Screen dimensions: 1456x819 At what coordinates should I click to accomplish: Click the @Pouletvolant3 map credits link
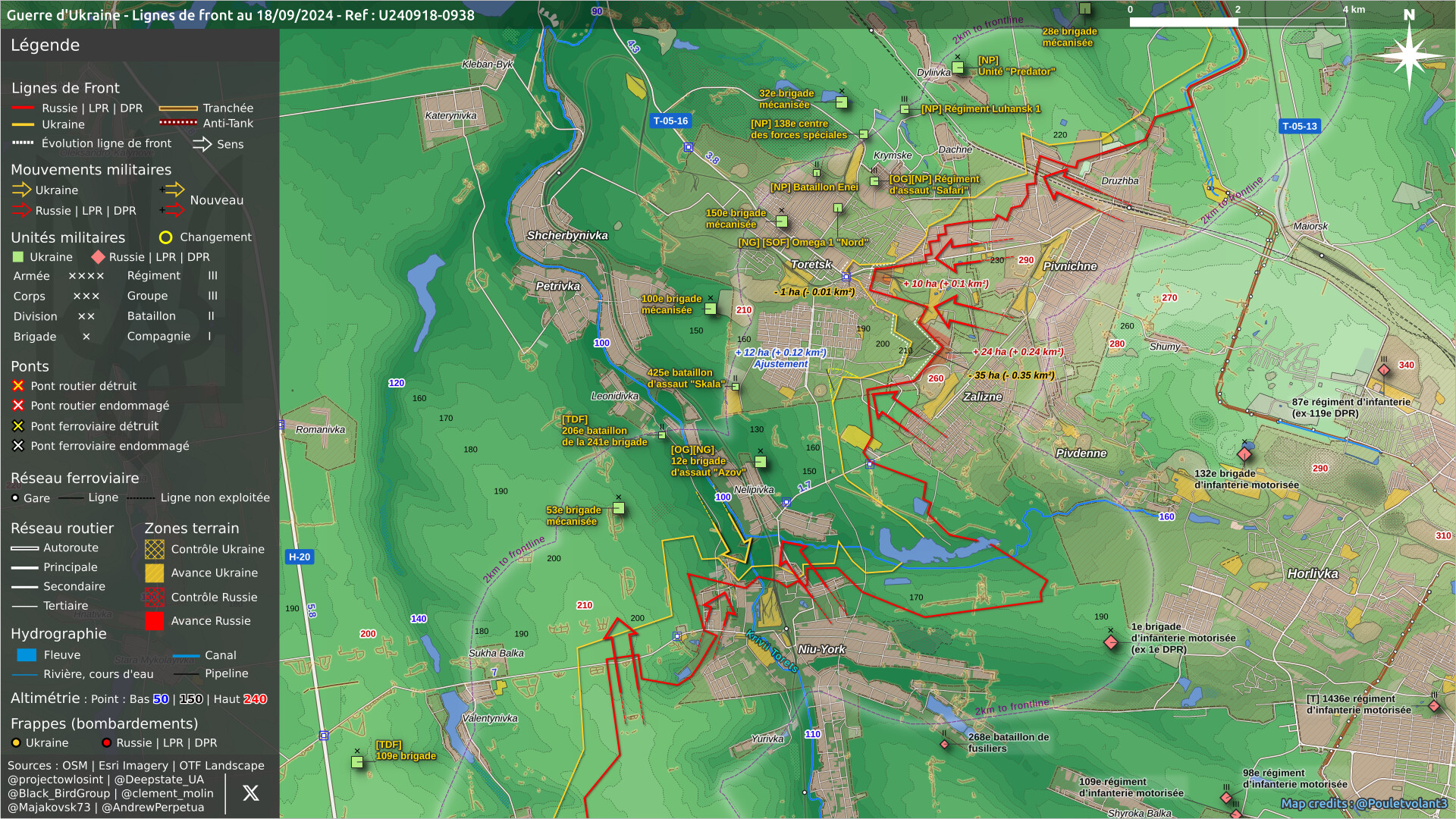tap(1401, 803)
